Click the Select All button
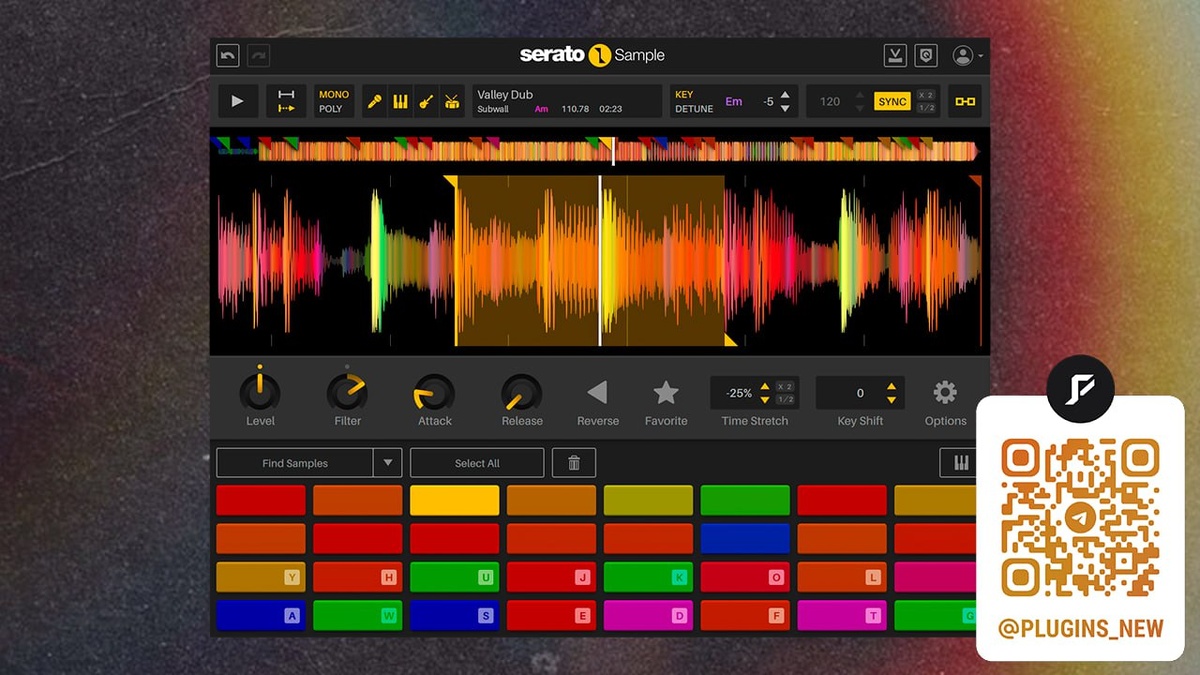1200x675 pixels. [x=477, y=463]
